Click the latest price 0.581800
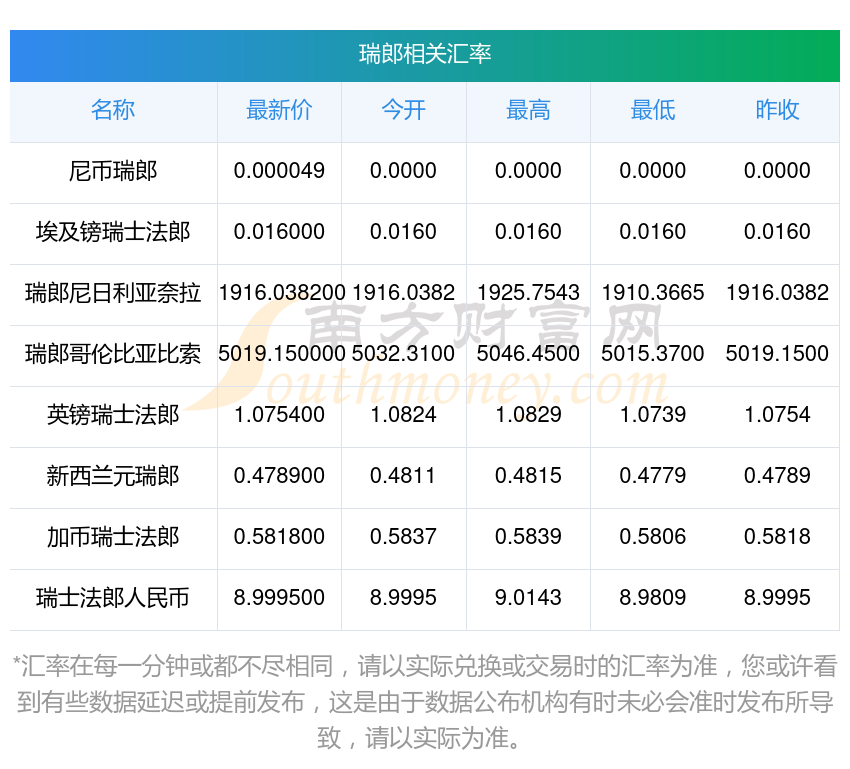Image resolution: width=850 pixels, height=769 pixels. [x=279, y=537]
